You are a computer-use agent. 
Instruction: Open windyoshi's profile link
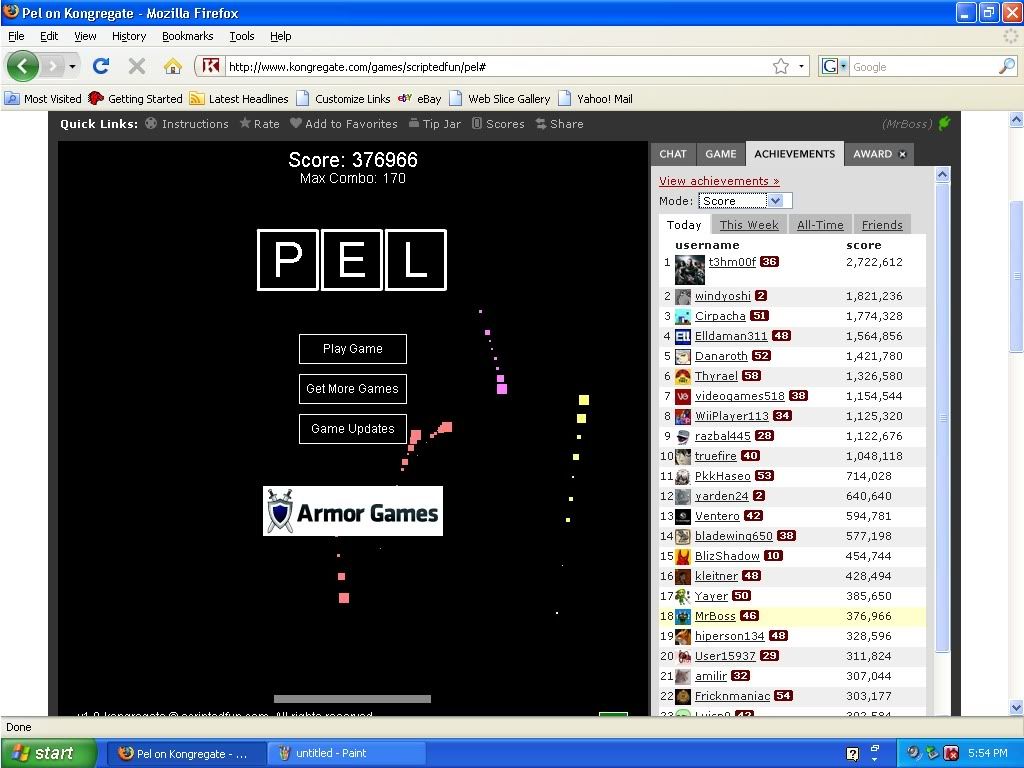pos(723,296)
